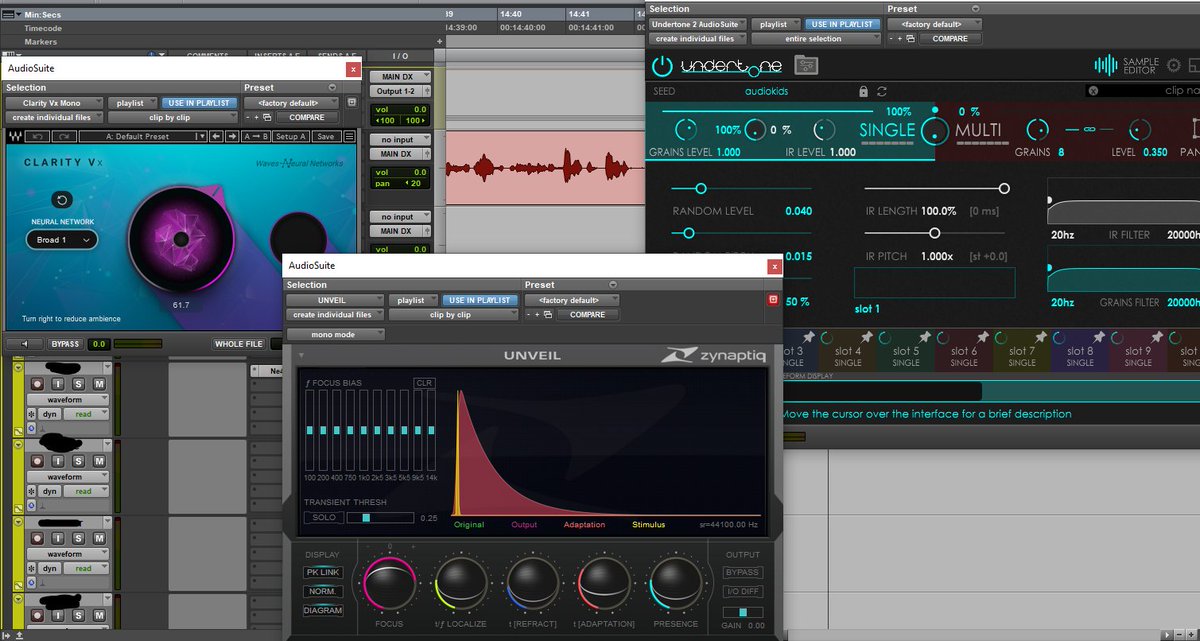Click WHOLE FILE button
The height and width of the screenshot is (641, 1200).
pos(239,344)
